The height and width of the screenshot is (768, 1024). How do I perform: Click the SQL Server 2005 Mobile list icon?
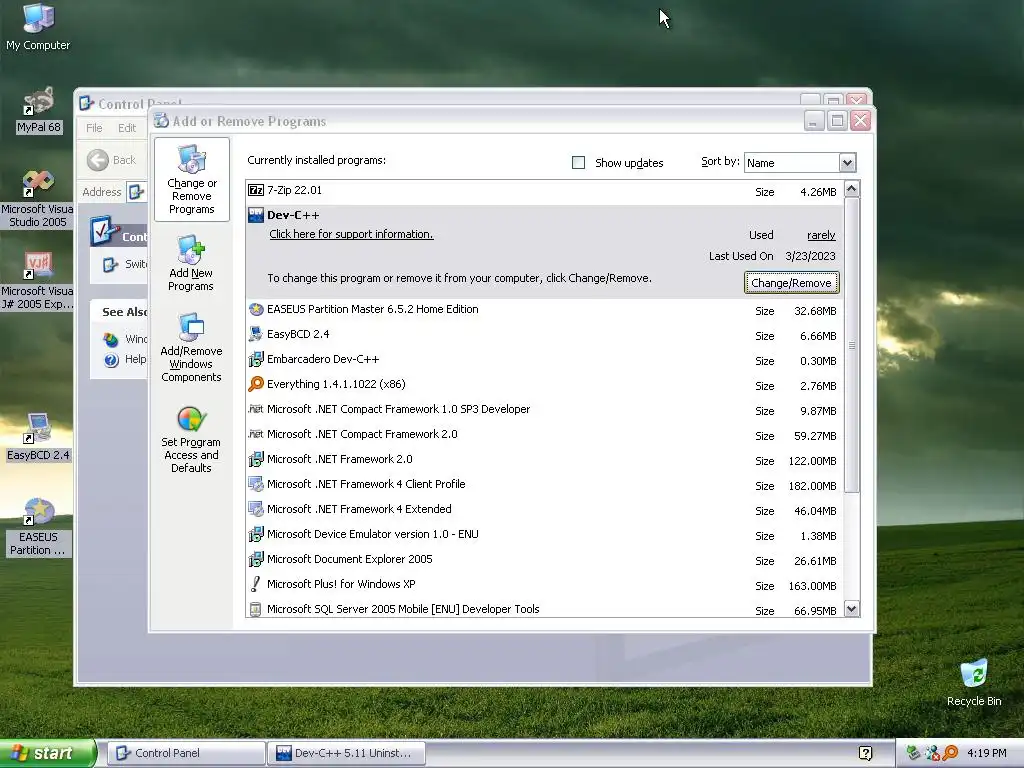tap(256, 609)
